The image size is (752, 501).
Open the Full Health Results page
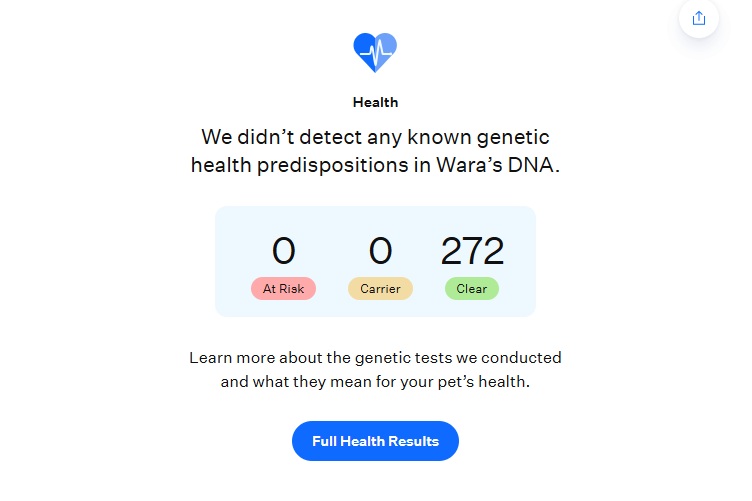375,441
